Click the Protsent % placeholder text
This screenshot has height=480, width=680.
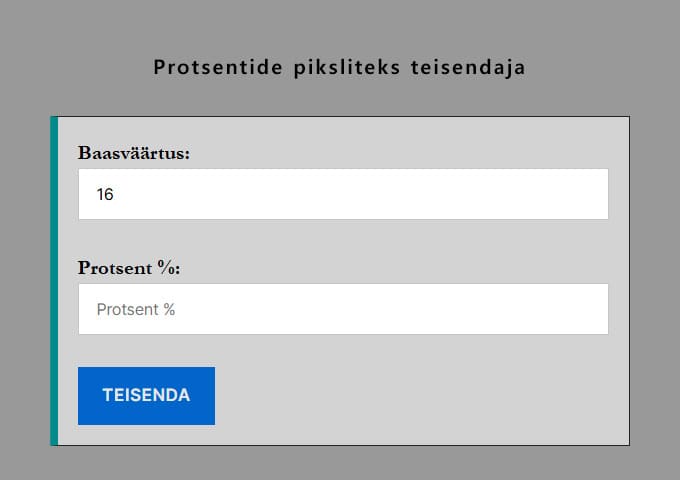pos(136,310)
